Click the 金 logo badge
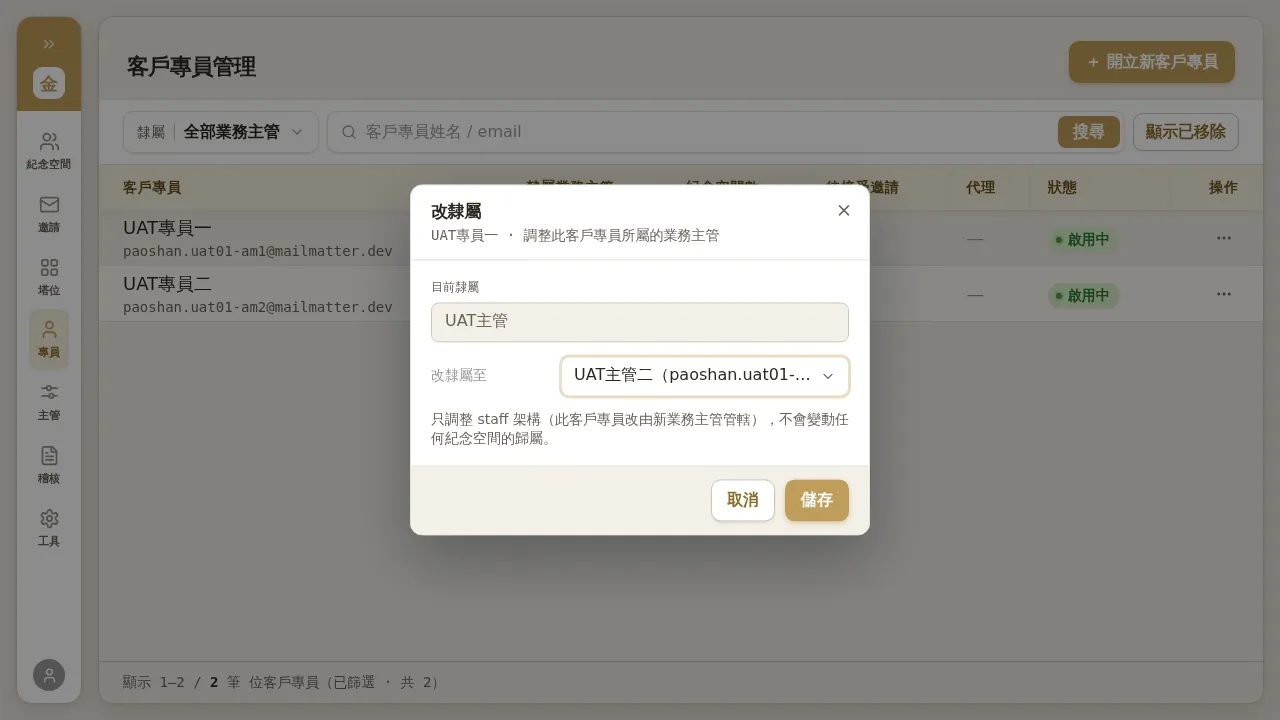 point(49,83)
